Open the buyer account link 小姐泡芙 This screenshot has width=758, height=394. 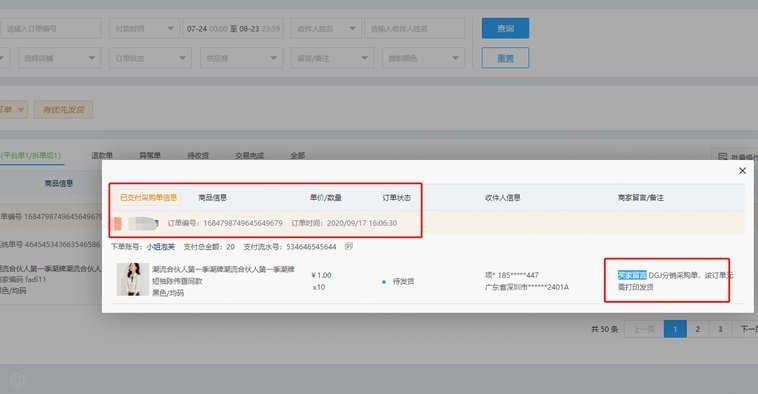click(160, 247)
